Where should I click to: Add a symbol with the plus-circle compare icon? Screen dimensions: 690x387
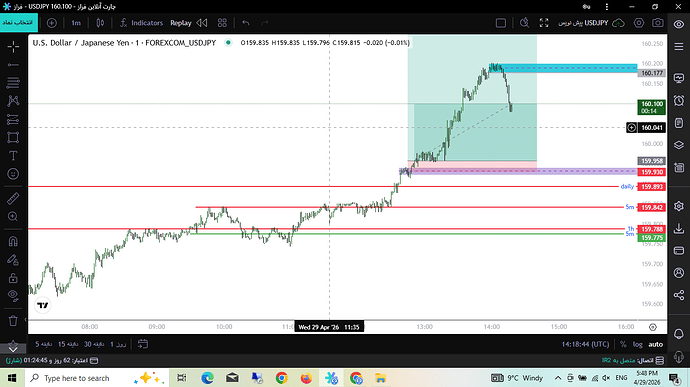51,23
